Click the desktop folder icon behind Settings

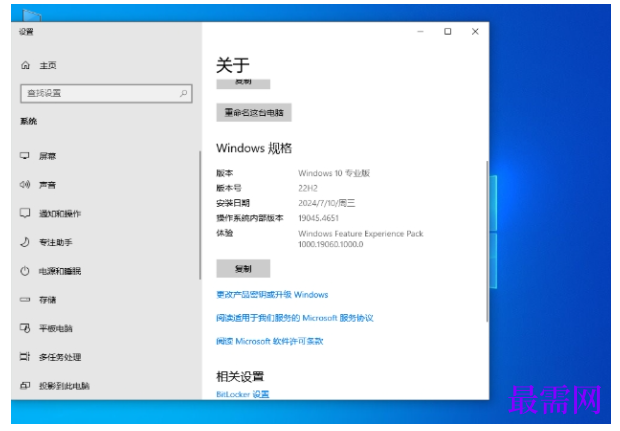click(x=32, y=15)
